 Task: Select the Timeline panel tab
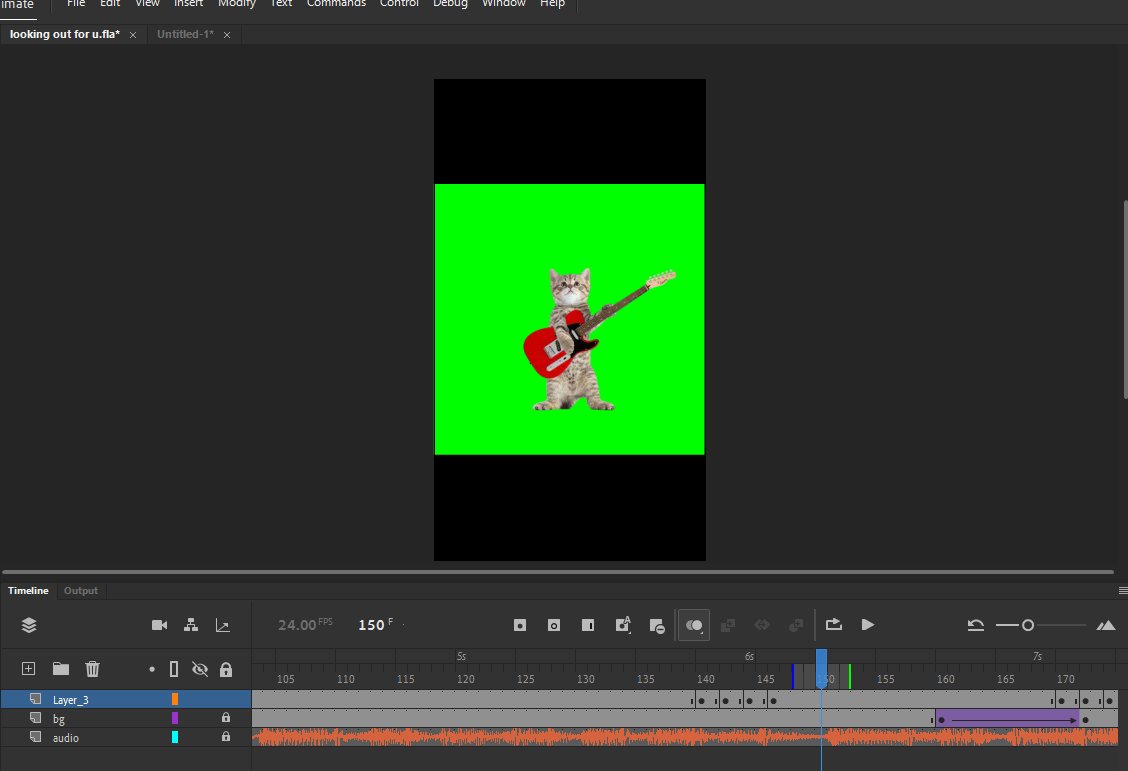point(28,590)
